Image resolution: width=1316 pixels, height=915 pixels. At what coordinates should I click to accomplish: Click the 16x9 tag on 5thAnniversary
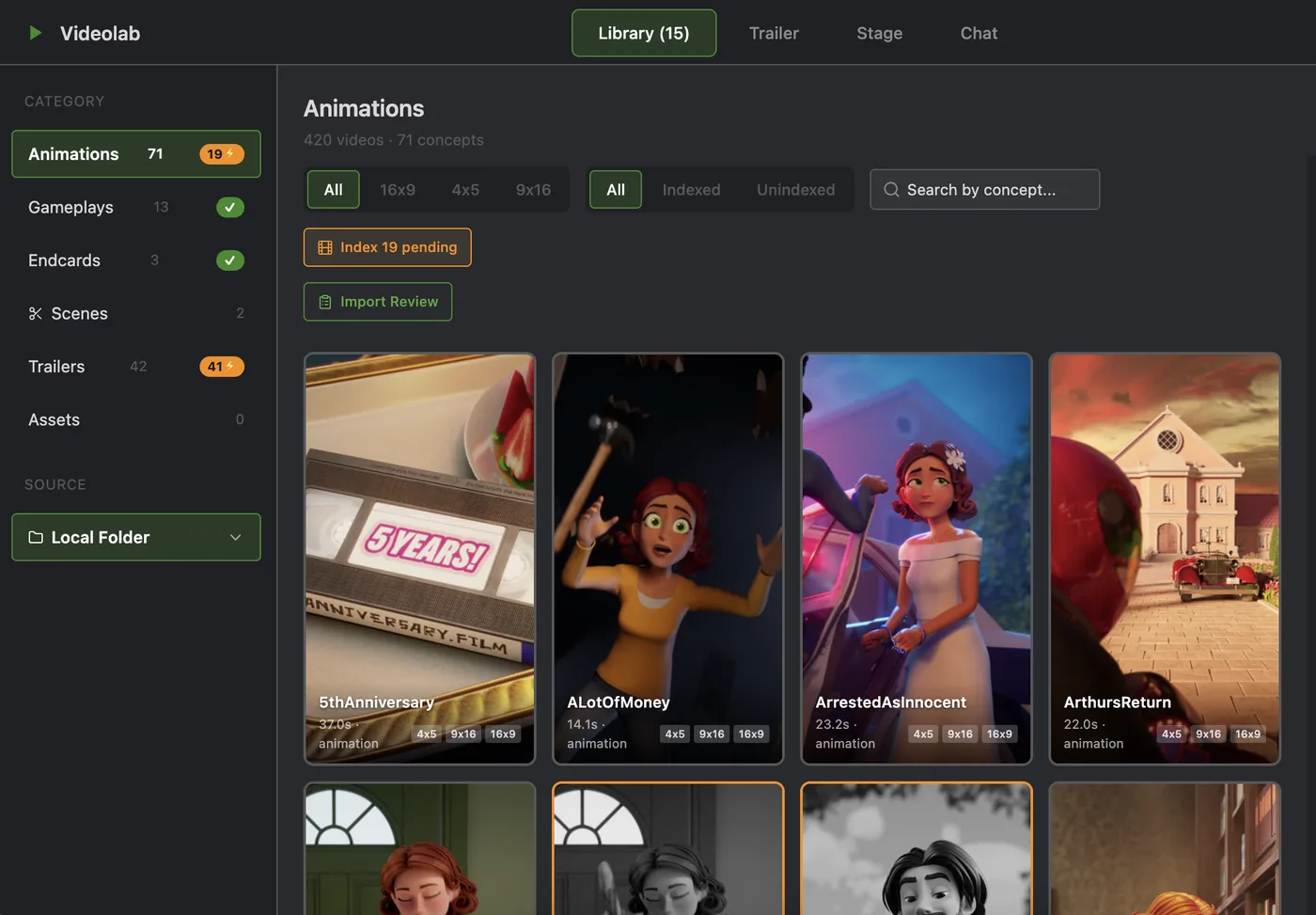click(503, 734)
